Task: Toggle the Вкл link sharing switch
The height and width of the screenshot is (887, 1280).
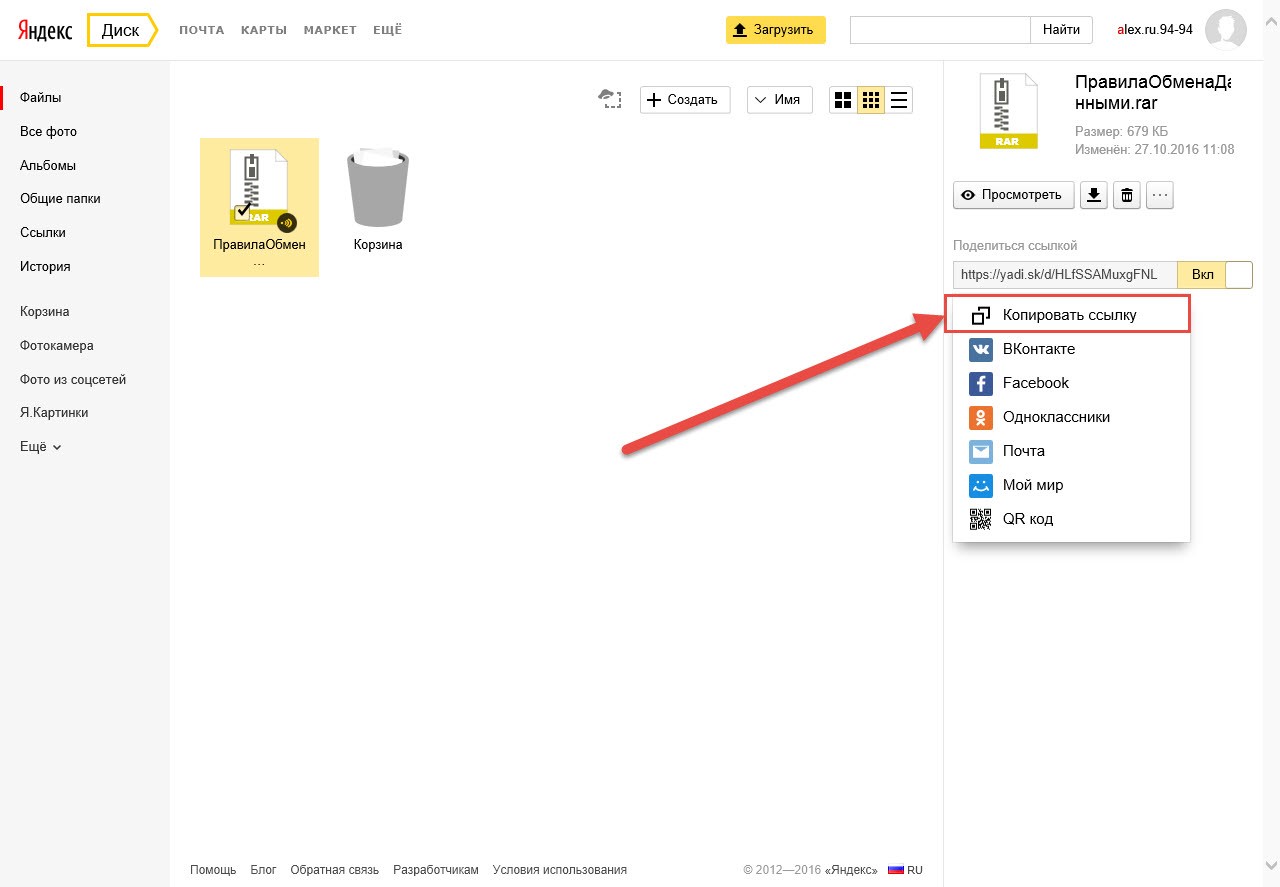Action: pyautogui.click(x=1215, y=275)
